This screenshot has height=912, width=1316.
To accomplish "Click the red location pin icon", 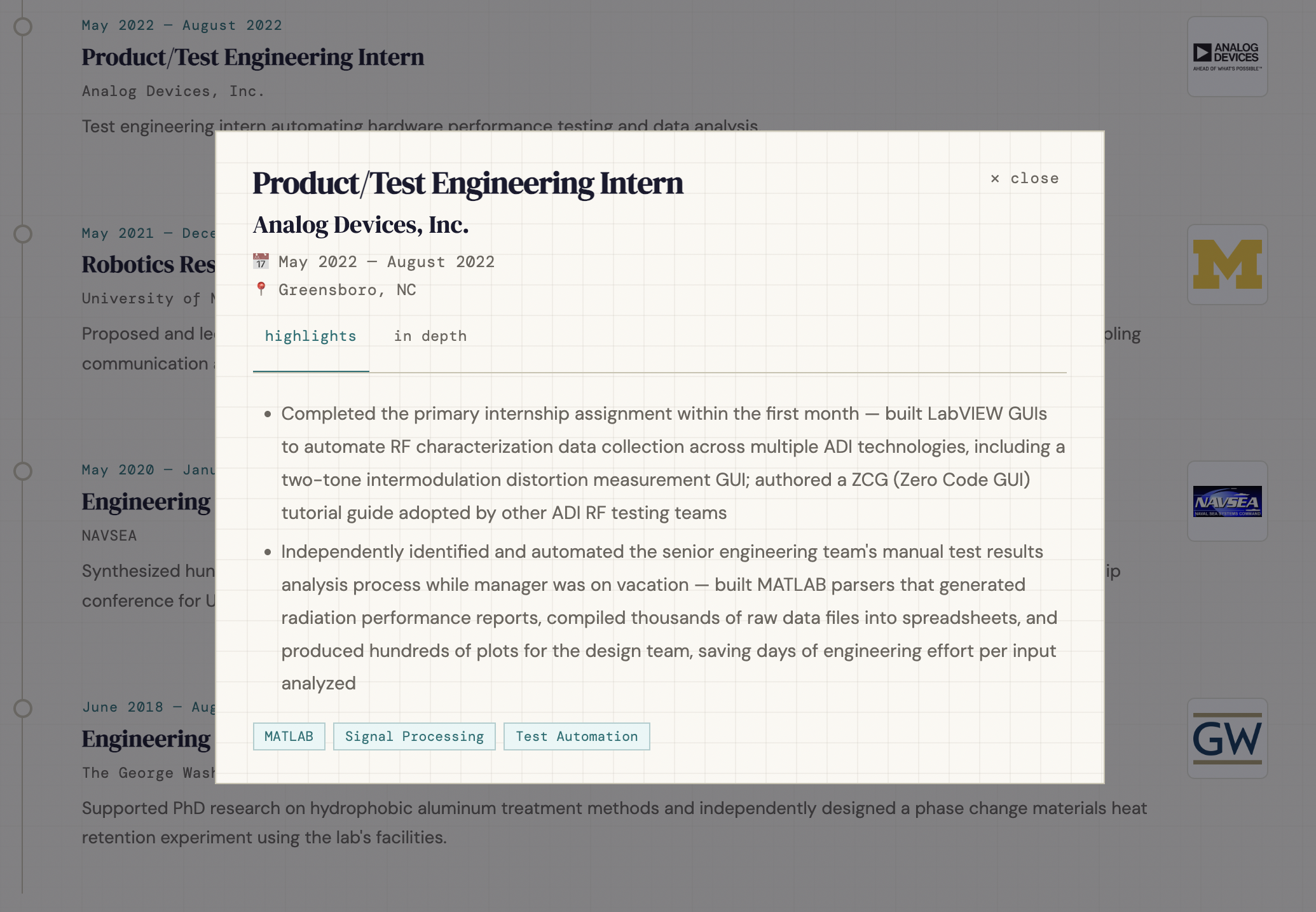I will coord(261,289).
